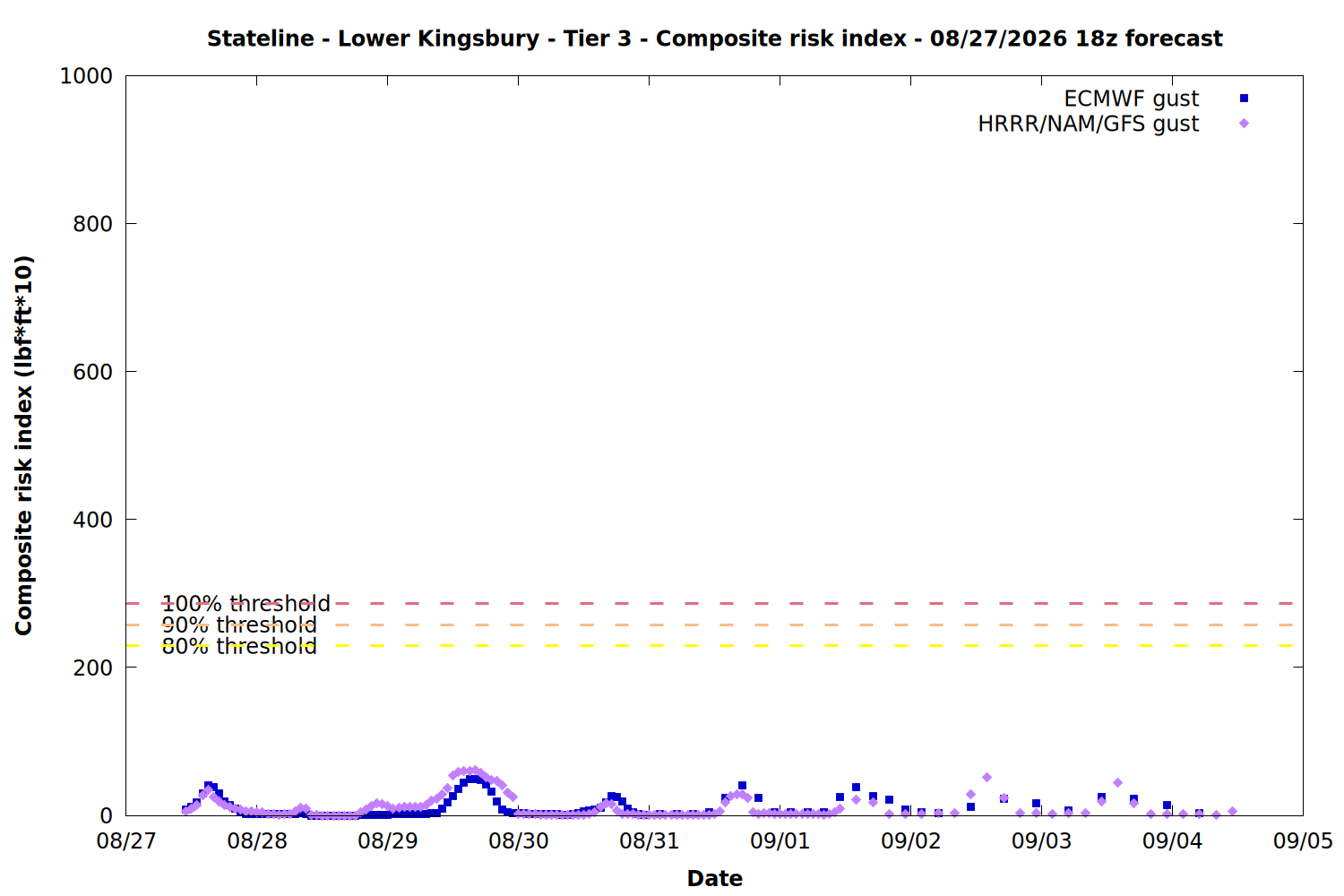
Task: Click the blue square ECMWF legend marker
Action: point(1244,99)
